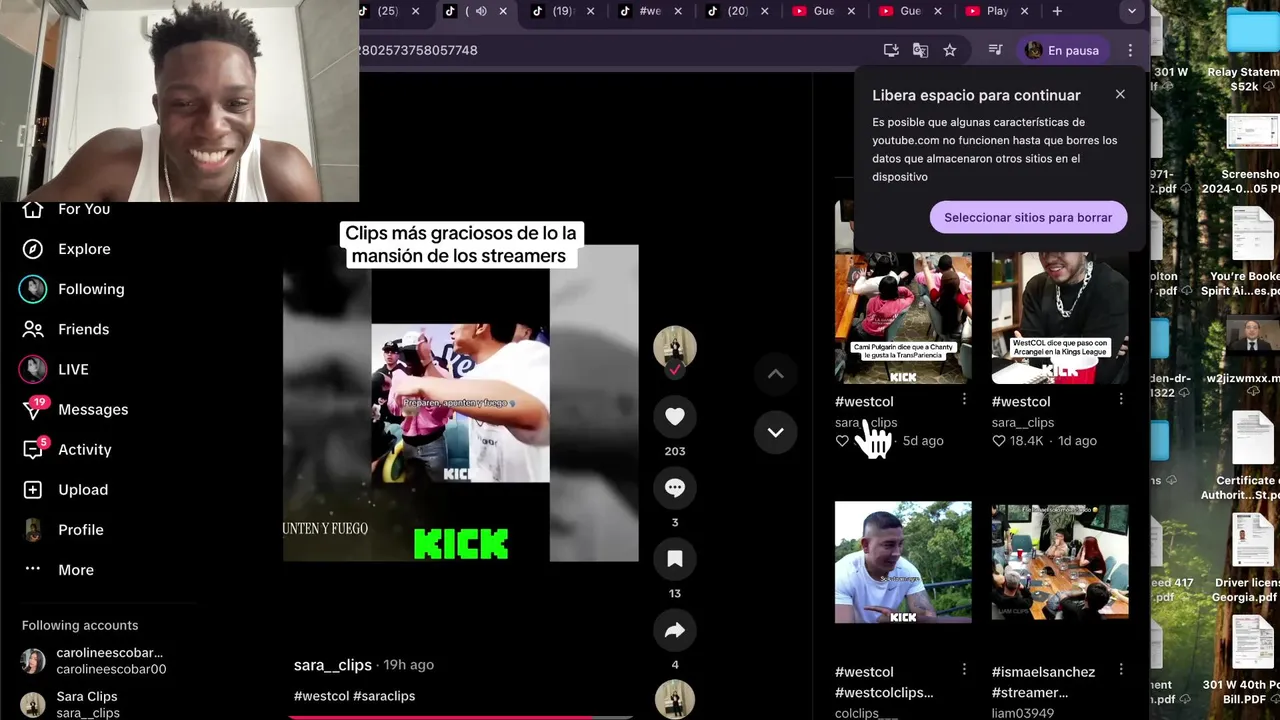
Task: Click the translate page icon in address bar
Action: (x=921, y=50)
